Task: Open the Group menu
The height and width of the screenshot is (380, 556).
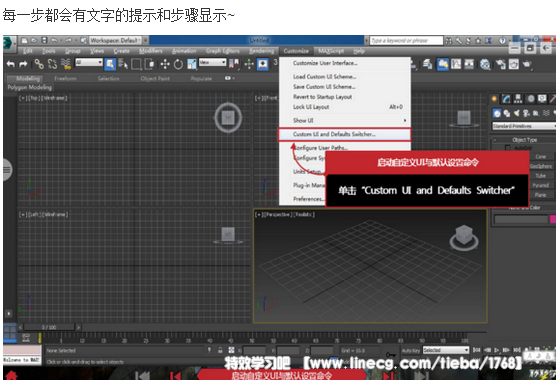Action: coord(72,51)
